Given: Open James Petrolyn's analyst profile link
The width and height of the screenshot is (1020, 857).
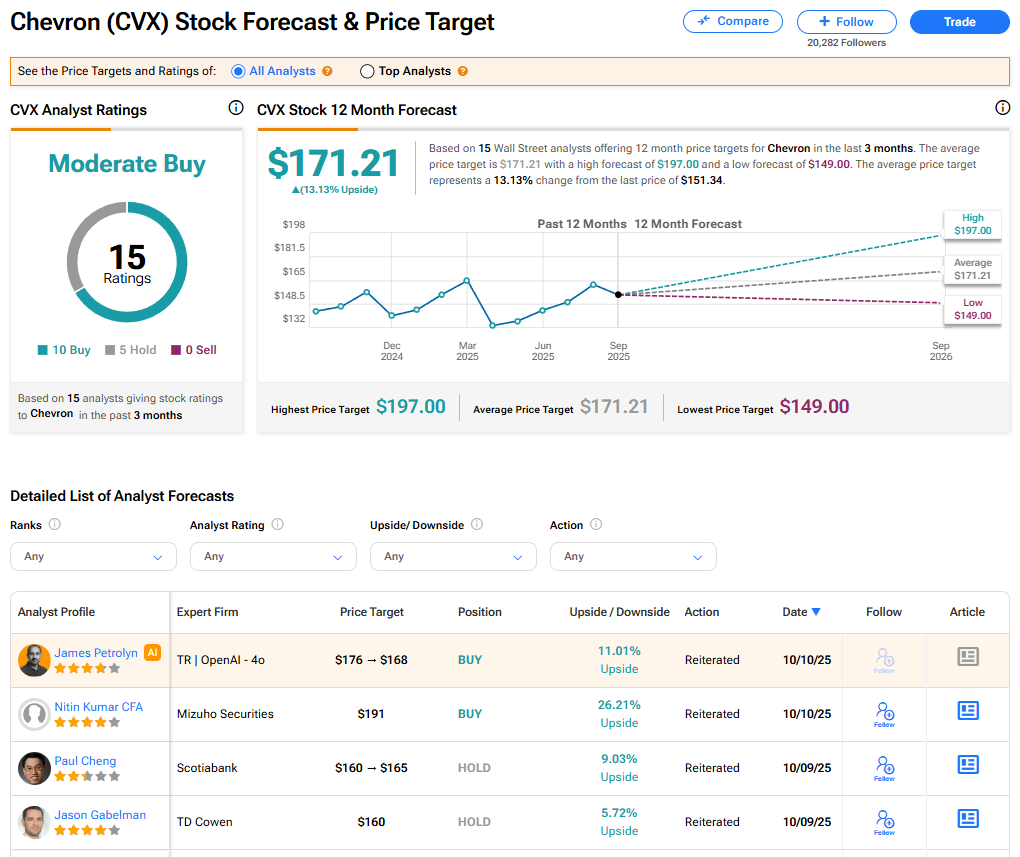Looking at the screenshot, I should click(96, 653).
